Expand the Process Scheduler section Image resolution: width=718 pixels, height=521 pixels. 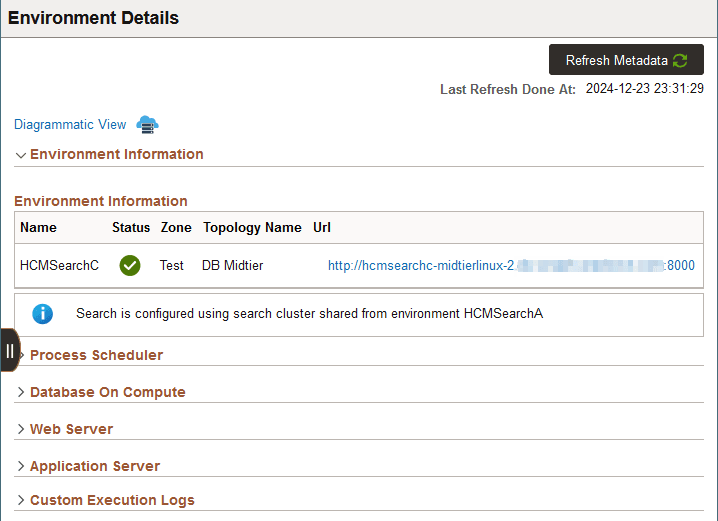pos(96,355)
